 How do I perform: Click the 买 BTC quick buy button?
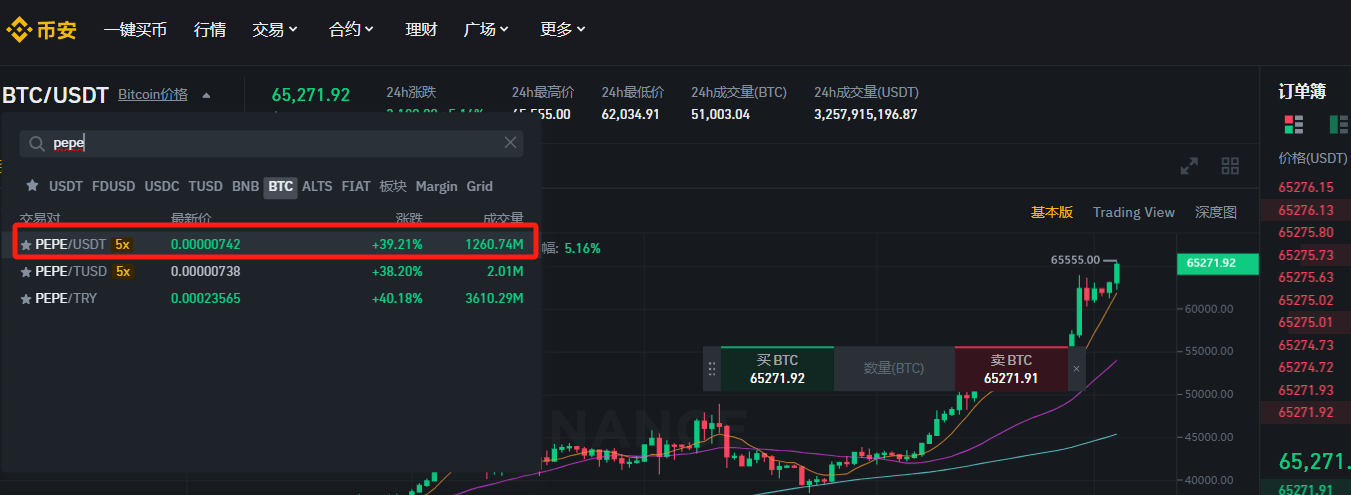click(x=777, y=369)
